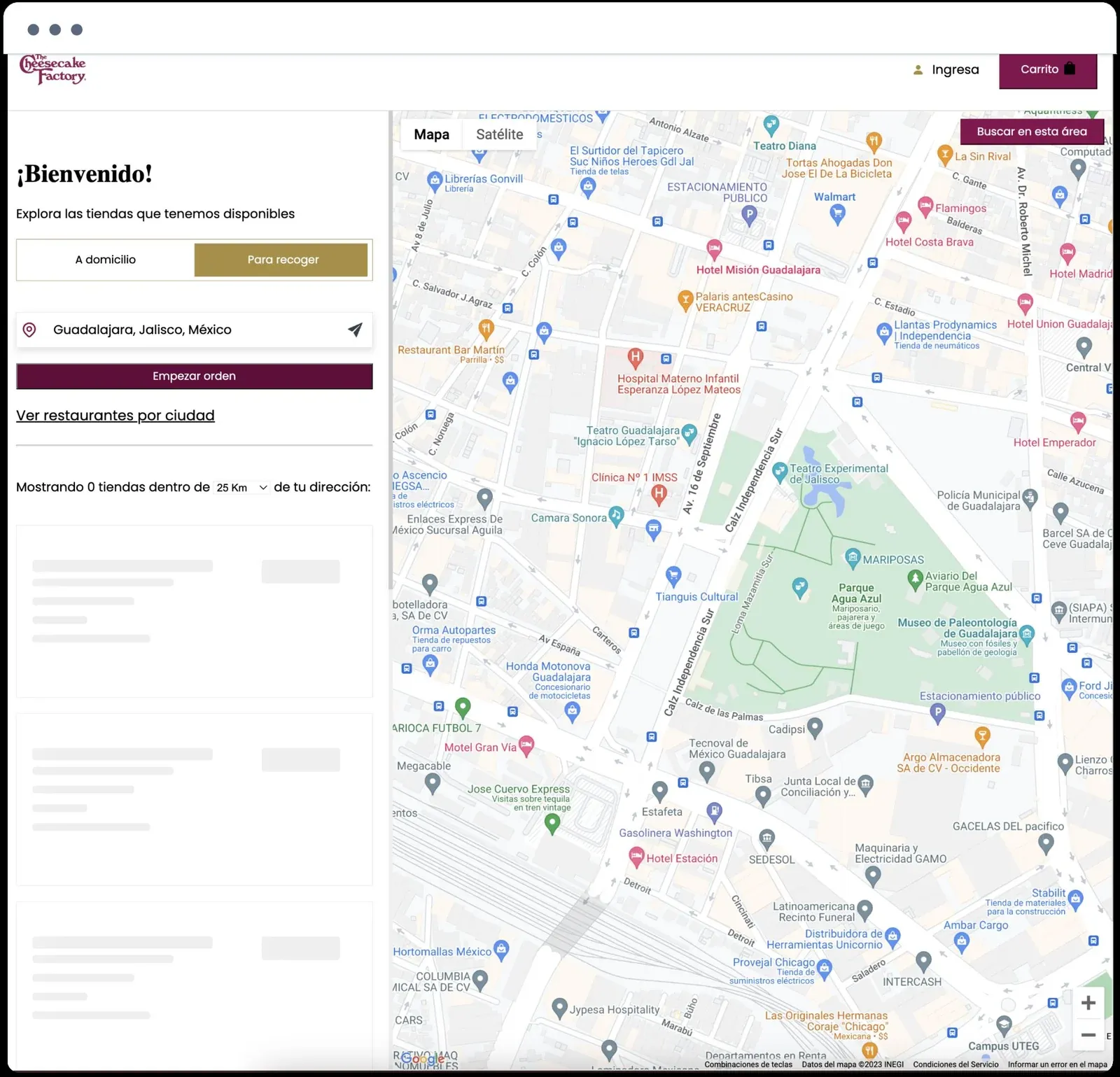
Task: Switch to the Mapa map view
Action: tap(431, 134)
